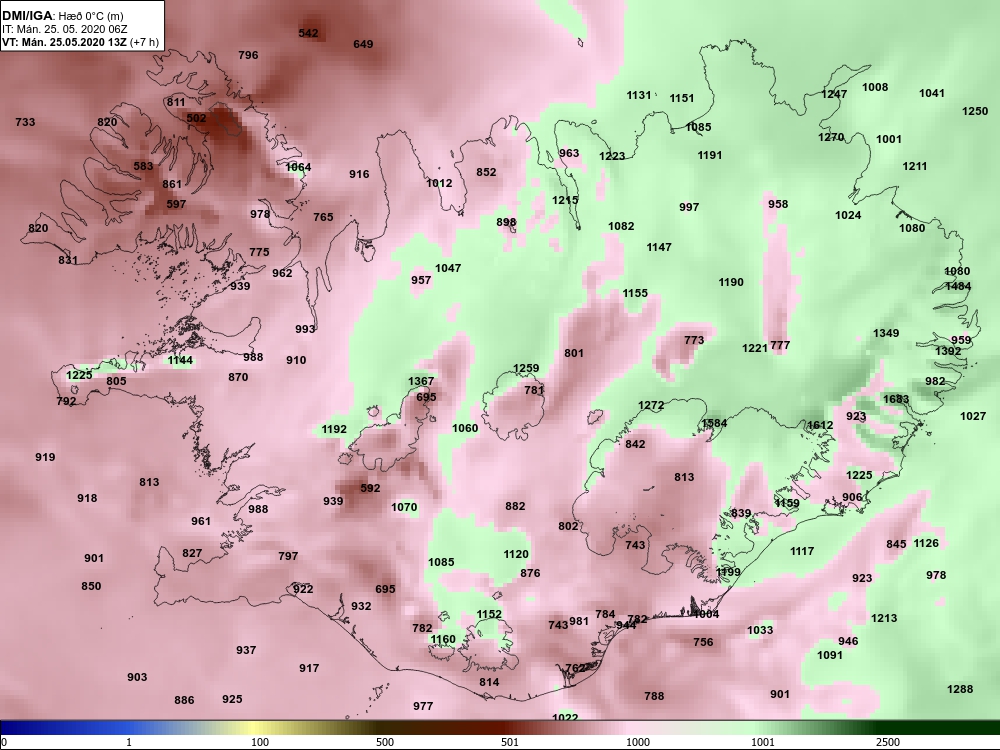This screenshot has height=750, width=1000.
Task: Click the map value 1683
Action: pos(896,399)
